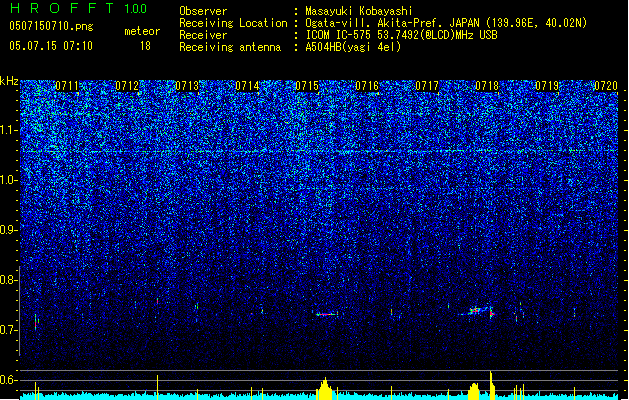The width and height of the screenshot is (629, 400).
Task: Click the 1.0 kHz axis label
Action: point(9,180)
